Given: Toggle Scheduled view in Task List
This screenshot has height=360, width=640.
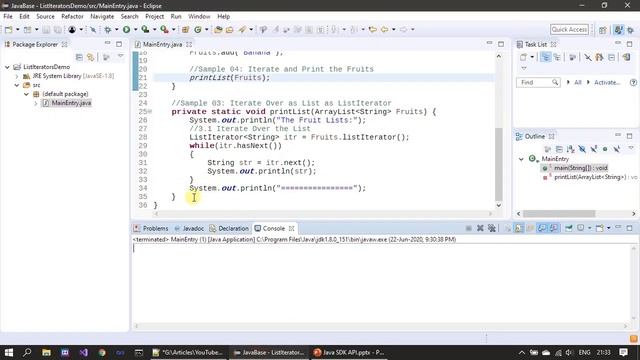Looking at the screenshot, I should click(557, 57).
